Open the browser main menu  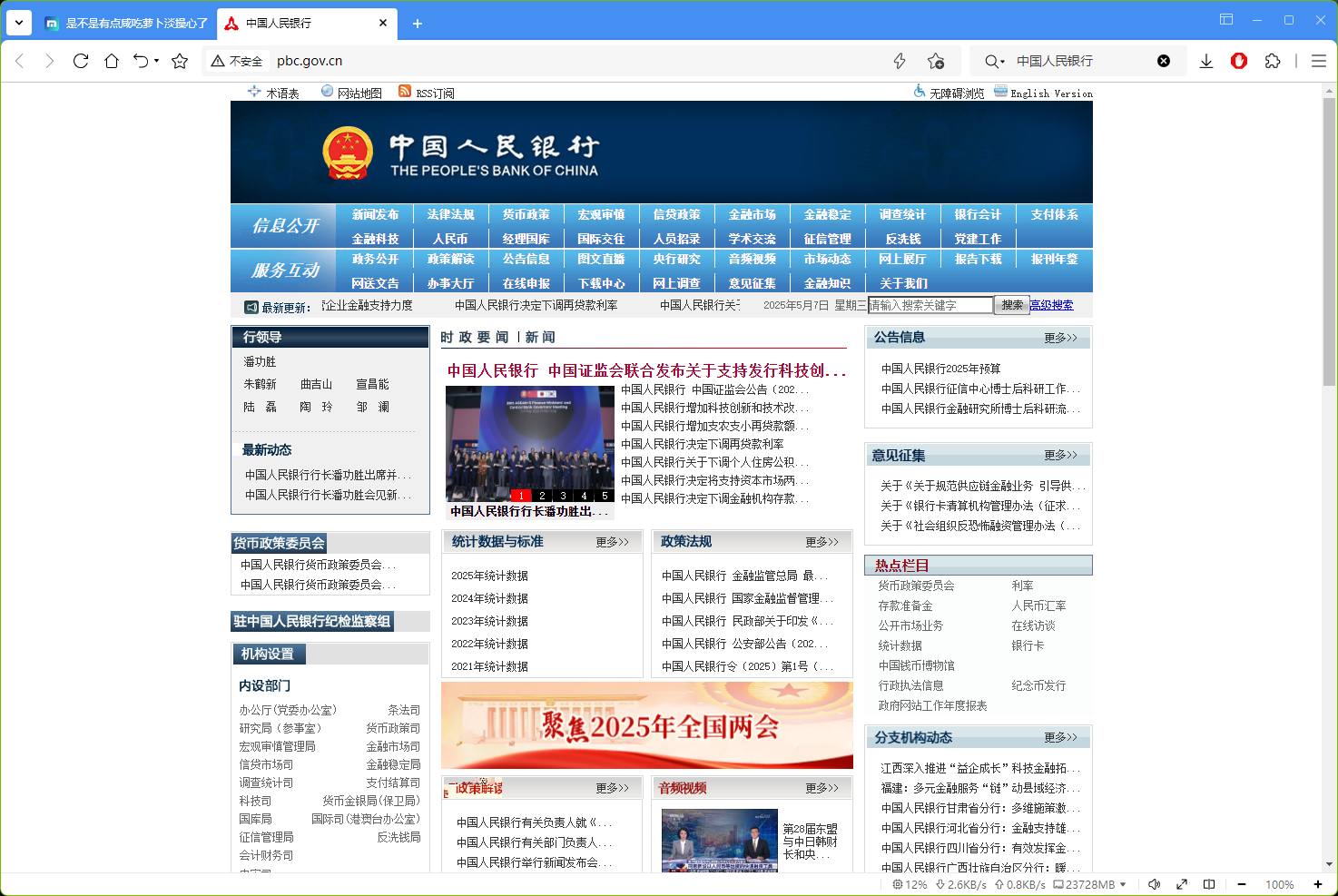click(1319, 61)
